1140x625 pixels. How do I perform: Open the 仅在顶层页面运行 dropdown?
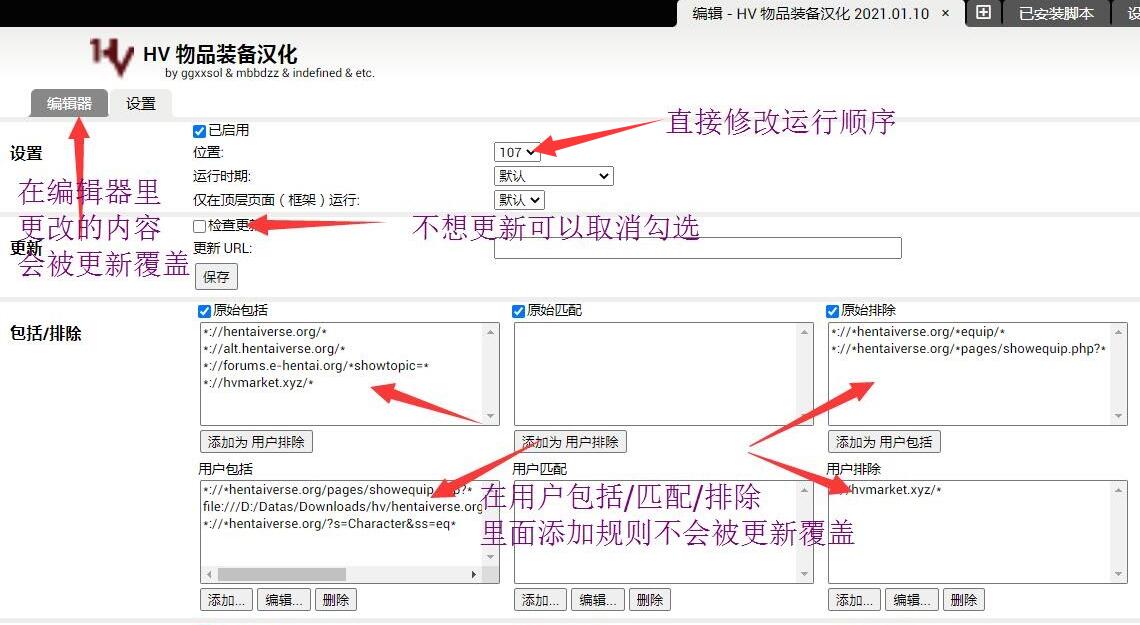(519, 200)
